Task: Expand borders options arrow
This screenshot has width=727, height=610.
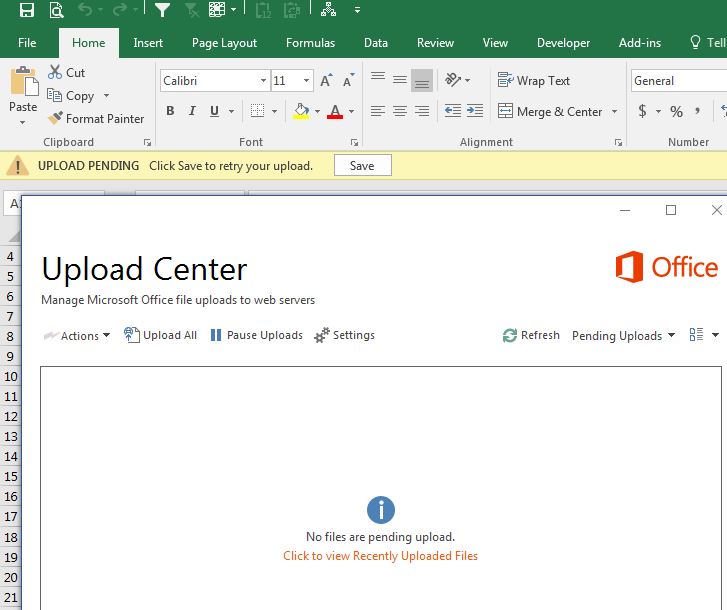Action: (x=274, y=111)
